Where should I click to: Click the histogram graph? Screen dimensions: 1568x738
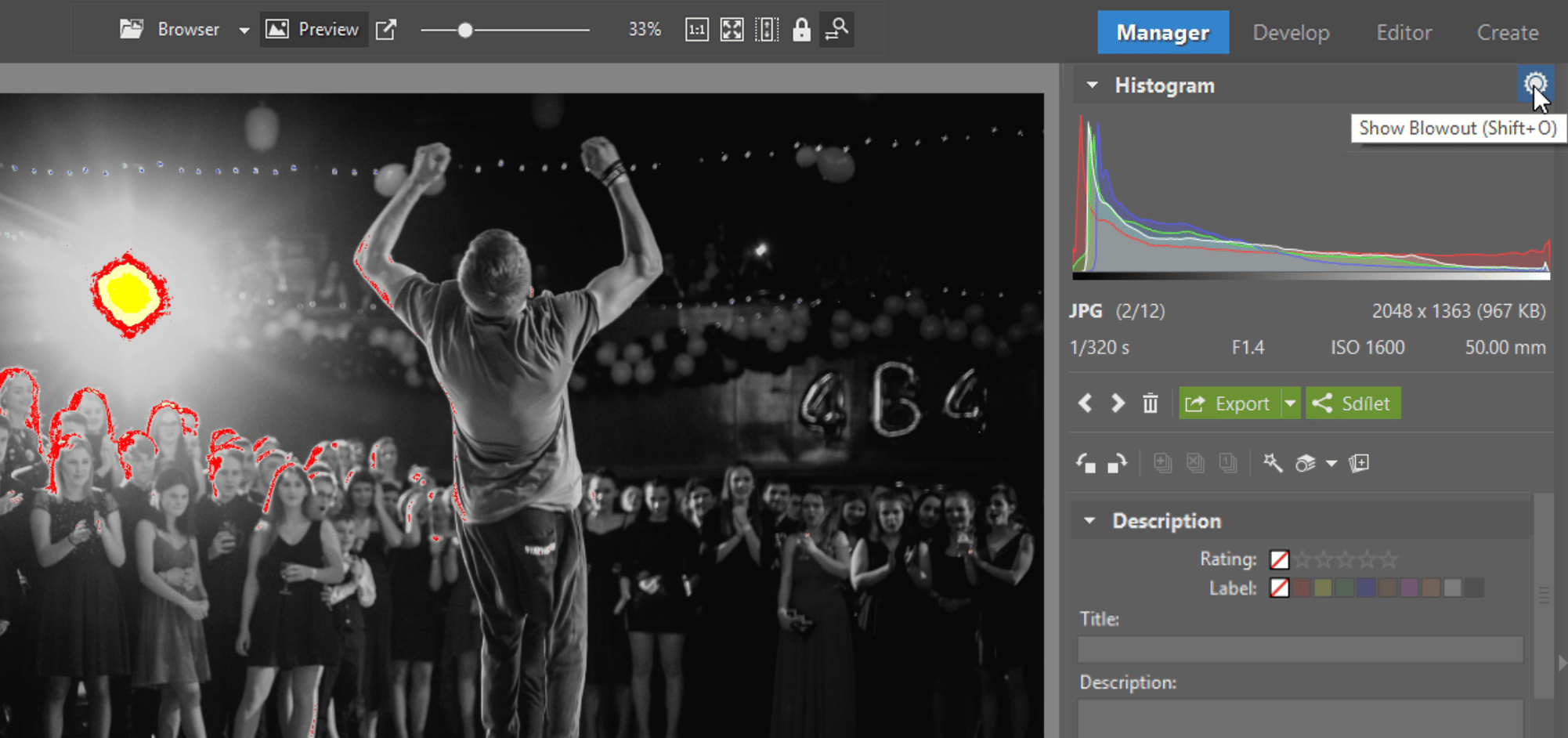point(1311,197)
